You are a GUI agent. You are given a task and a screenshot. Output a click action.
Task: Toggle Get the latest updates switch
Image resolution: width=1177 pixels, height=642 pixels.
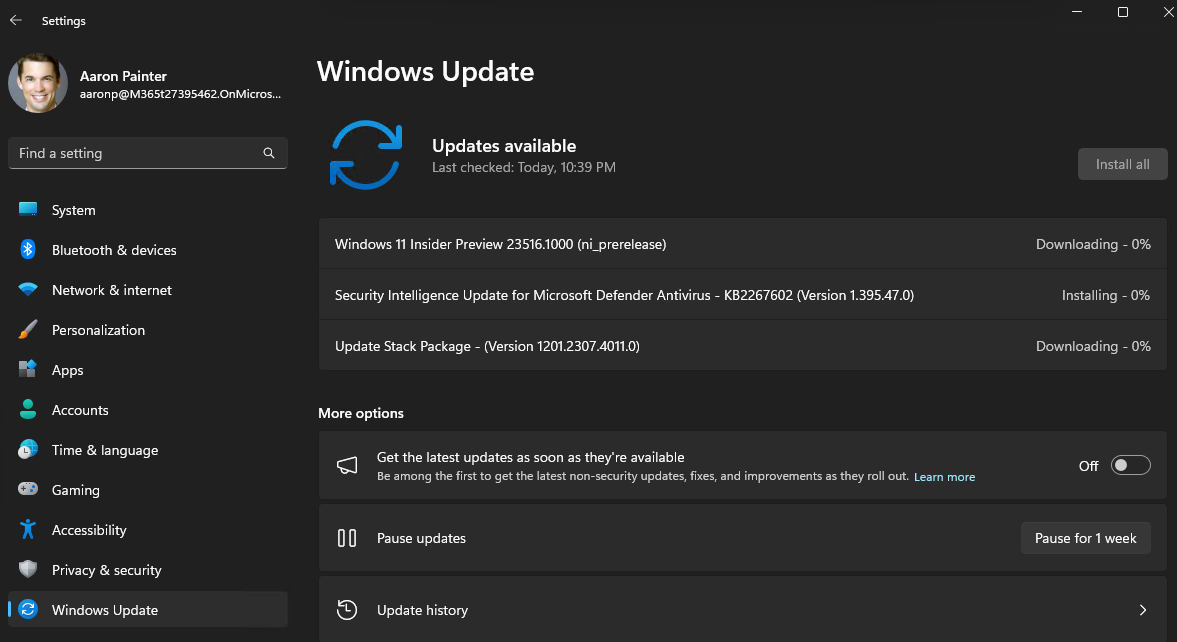pyautogui.click(x=1130, y=466)
